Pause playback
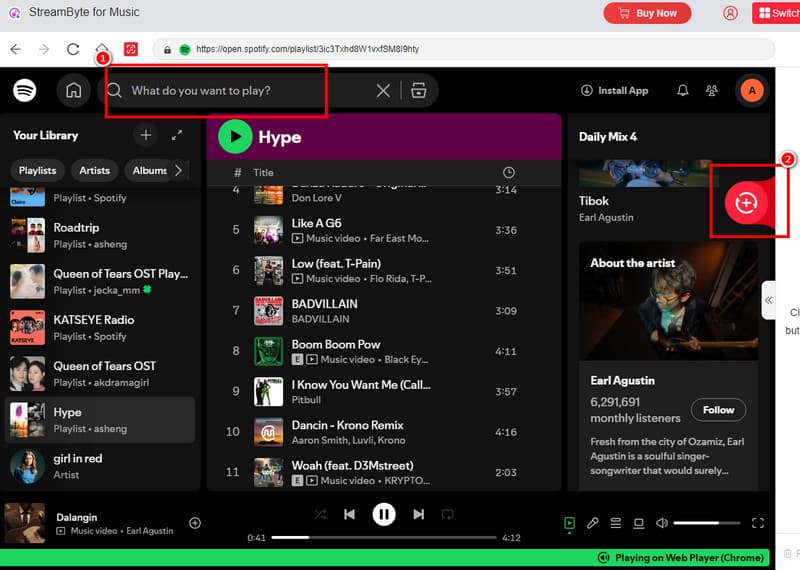Viewport: 800px width, 570px height. pos(384,514)
